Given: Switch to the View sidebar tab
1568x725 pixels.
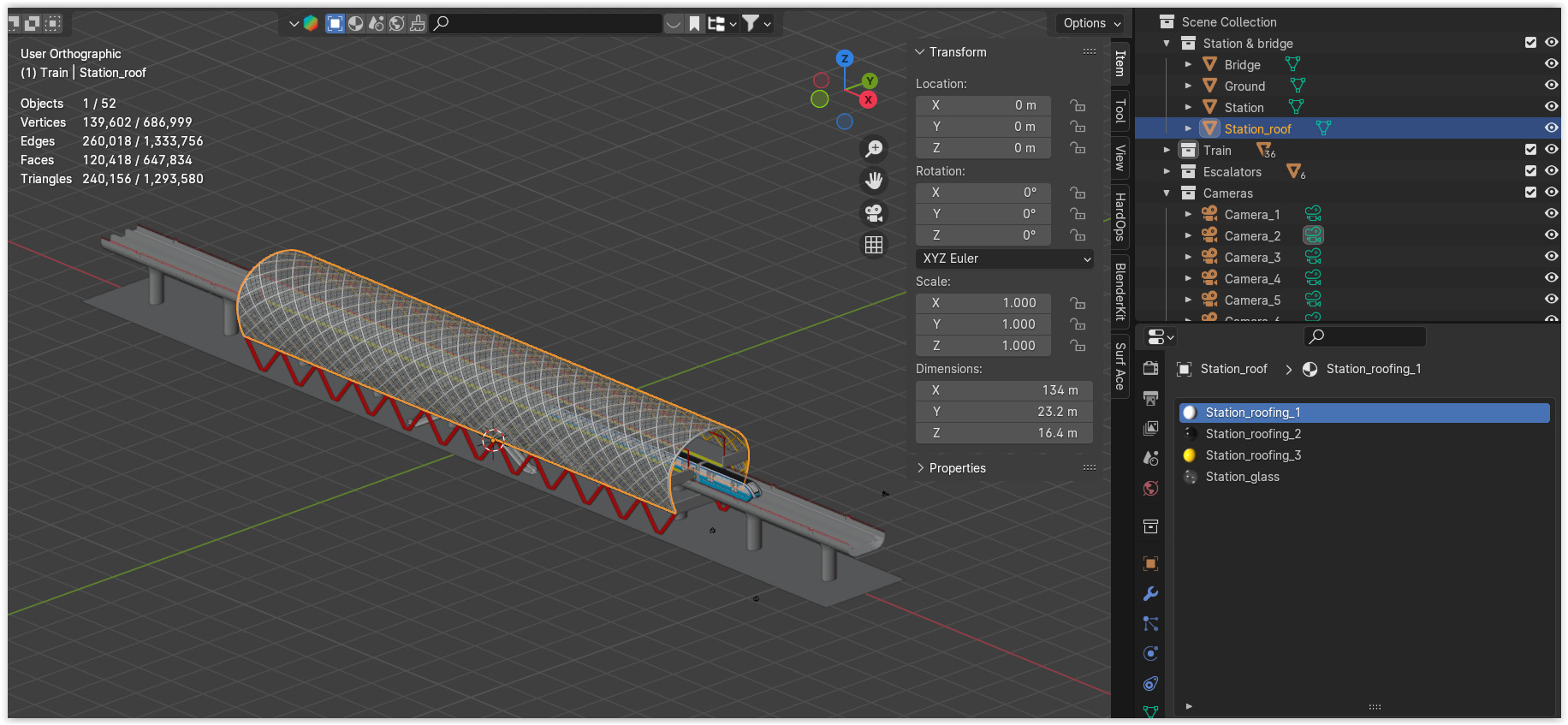Looking at the screenshot, I should 1120,157.
